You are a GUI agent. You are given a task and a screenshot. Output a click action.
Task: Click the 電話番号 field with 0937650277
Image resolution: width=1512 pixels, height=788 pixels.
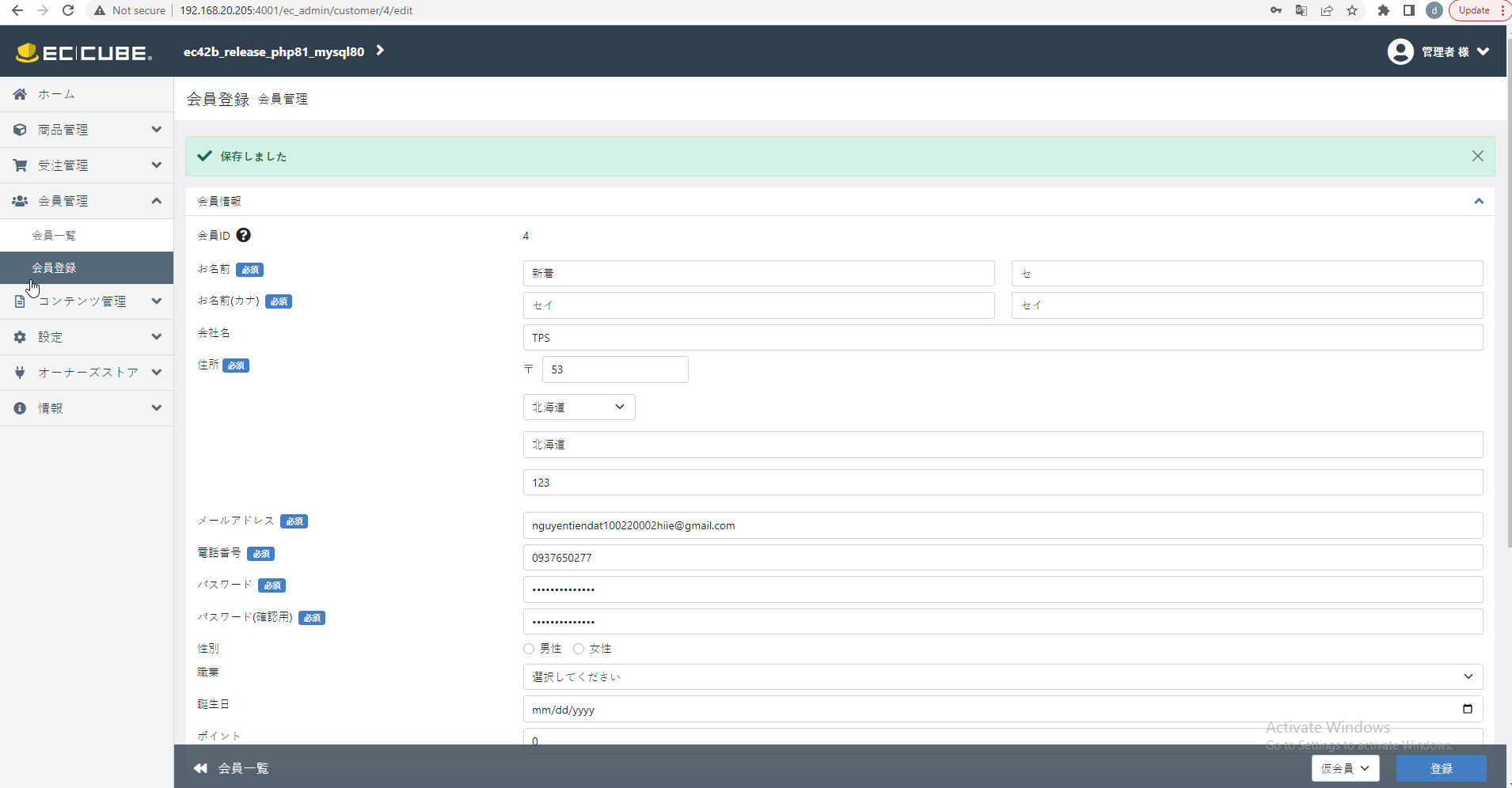point(1002,557)
